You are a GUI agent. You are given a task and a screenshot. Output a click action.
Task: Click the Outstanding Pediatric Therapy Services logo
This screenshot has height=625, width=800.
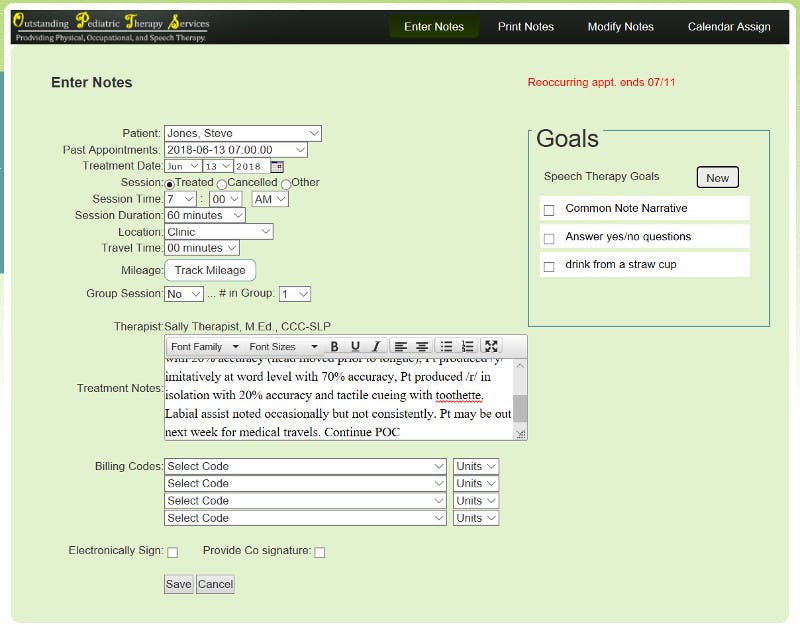tap(111, 27)
